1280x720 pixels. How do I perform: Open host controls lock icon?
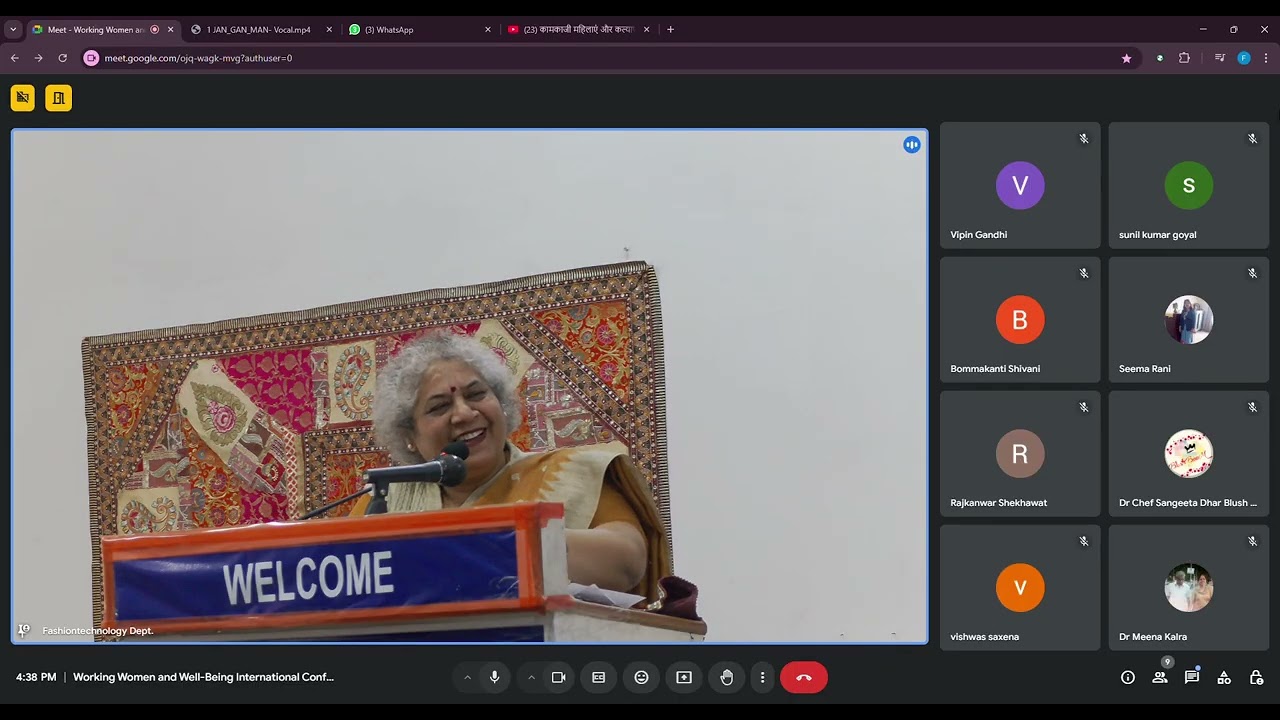(x=1256, y=677)
